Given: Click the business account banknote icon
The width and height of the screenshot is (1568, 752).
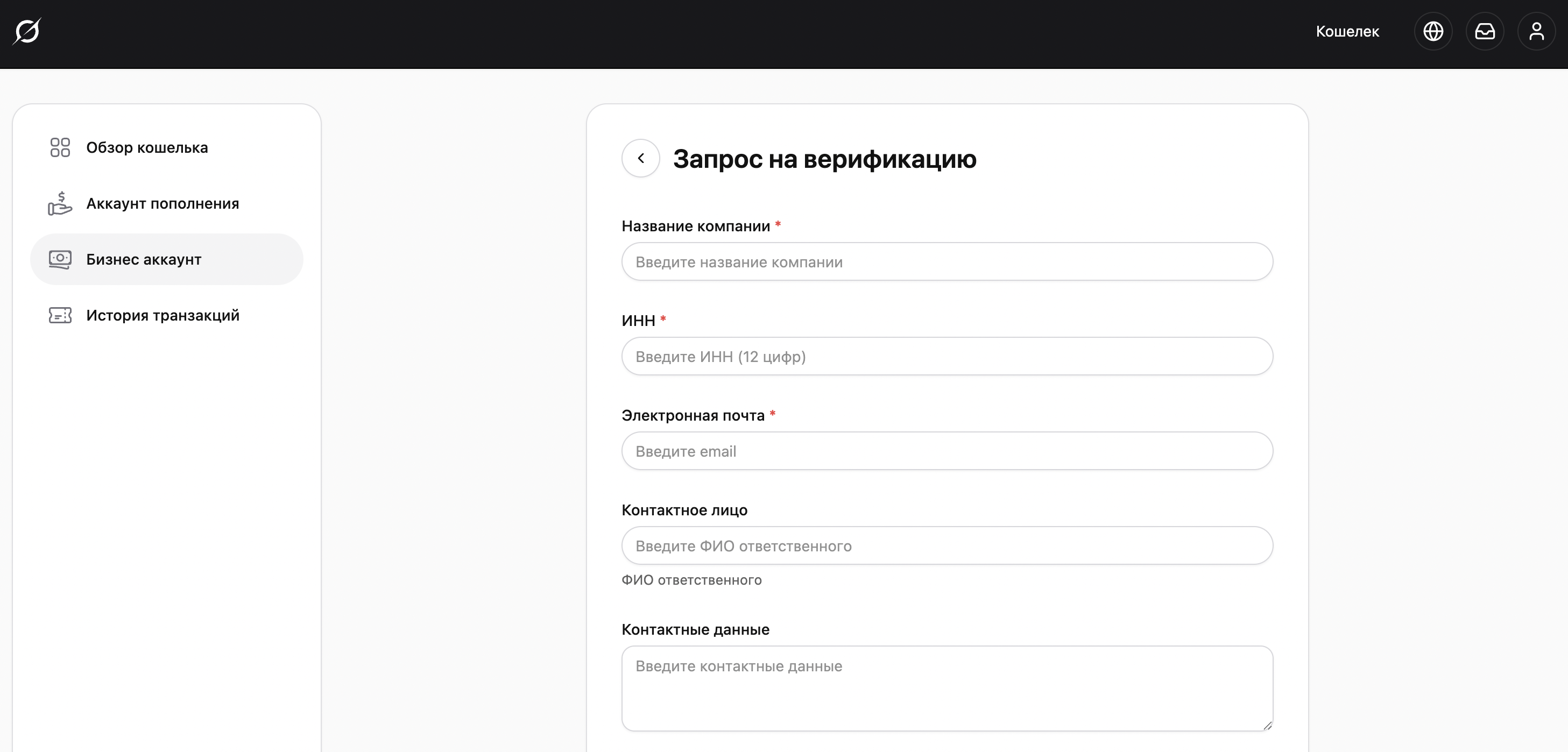Looking at the screenshot, I should click(60, 259).
